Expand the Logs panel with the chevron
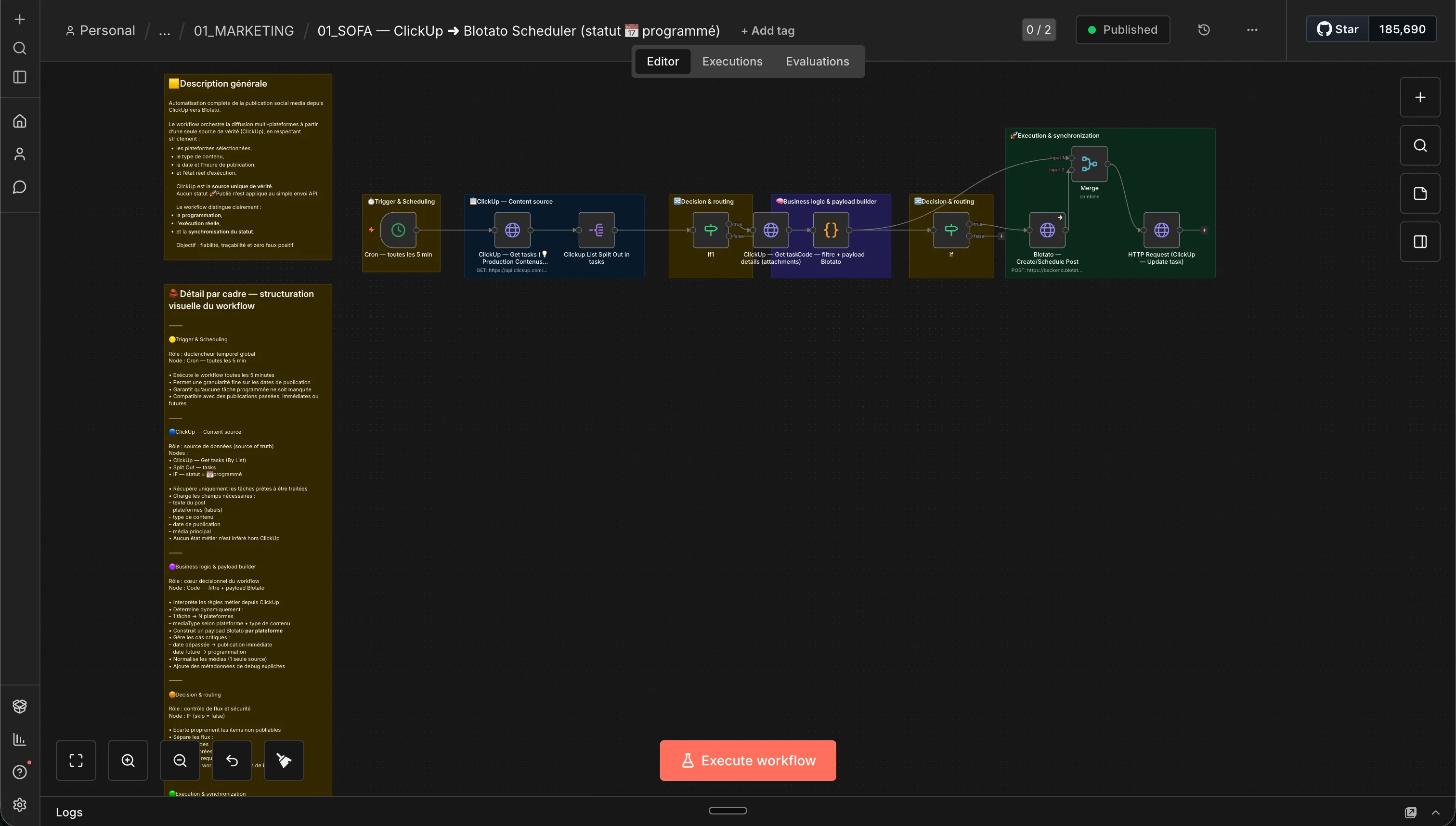Image resolution: width=1456 pixels, height=826 pixels. (1436, 813)
